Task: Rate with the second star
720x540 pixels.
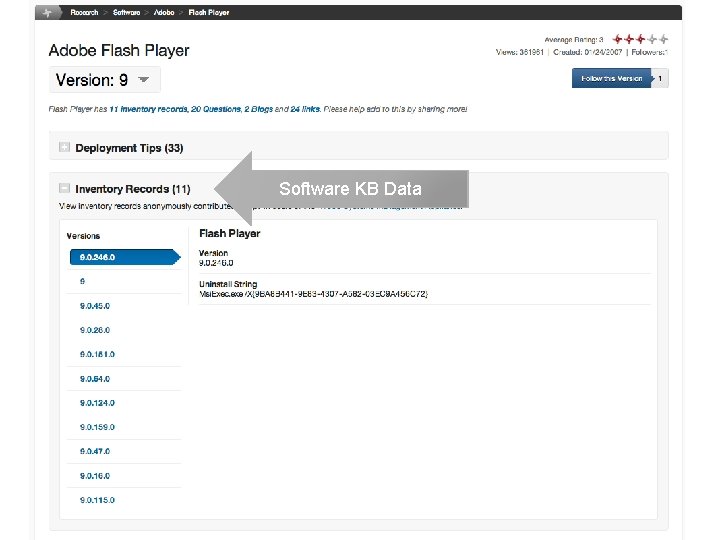Action: tap(629, 39)
